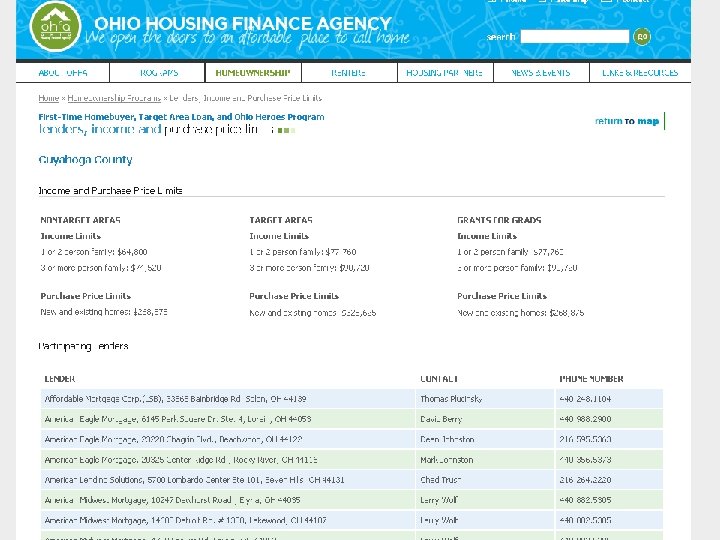
Task: Click the return to map link
Action: 627,121
